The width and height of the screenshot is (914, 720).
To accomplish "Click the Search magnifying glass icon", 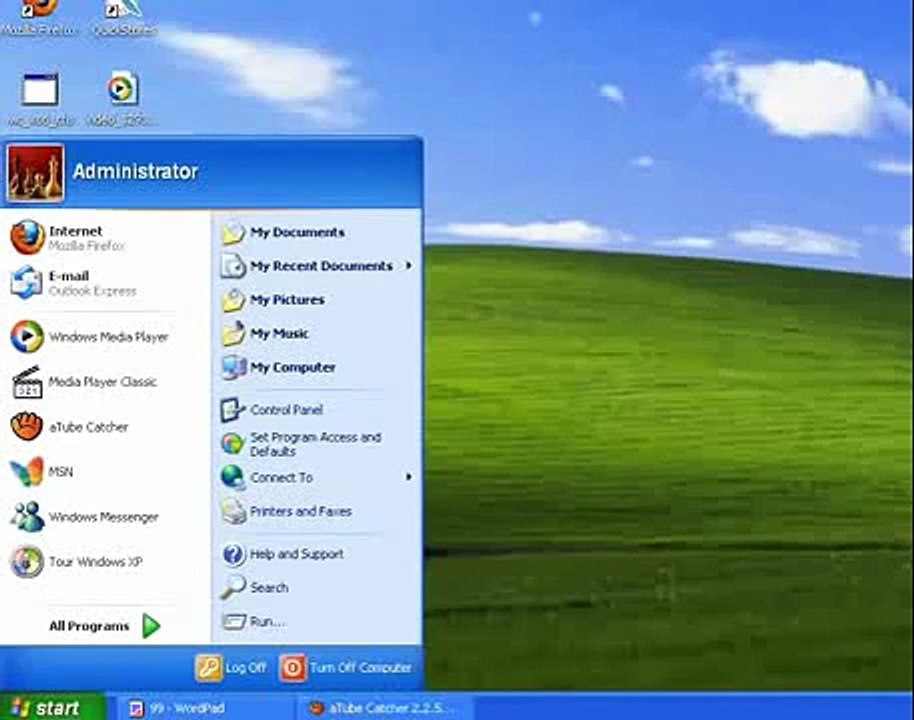I will pyautogui.click(x=233, y=588).
